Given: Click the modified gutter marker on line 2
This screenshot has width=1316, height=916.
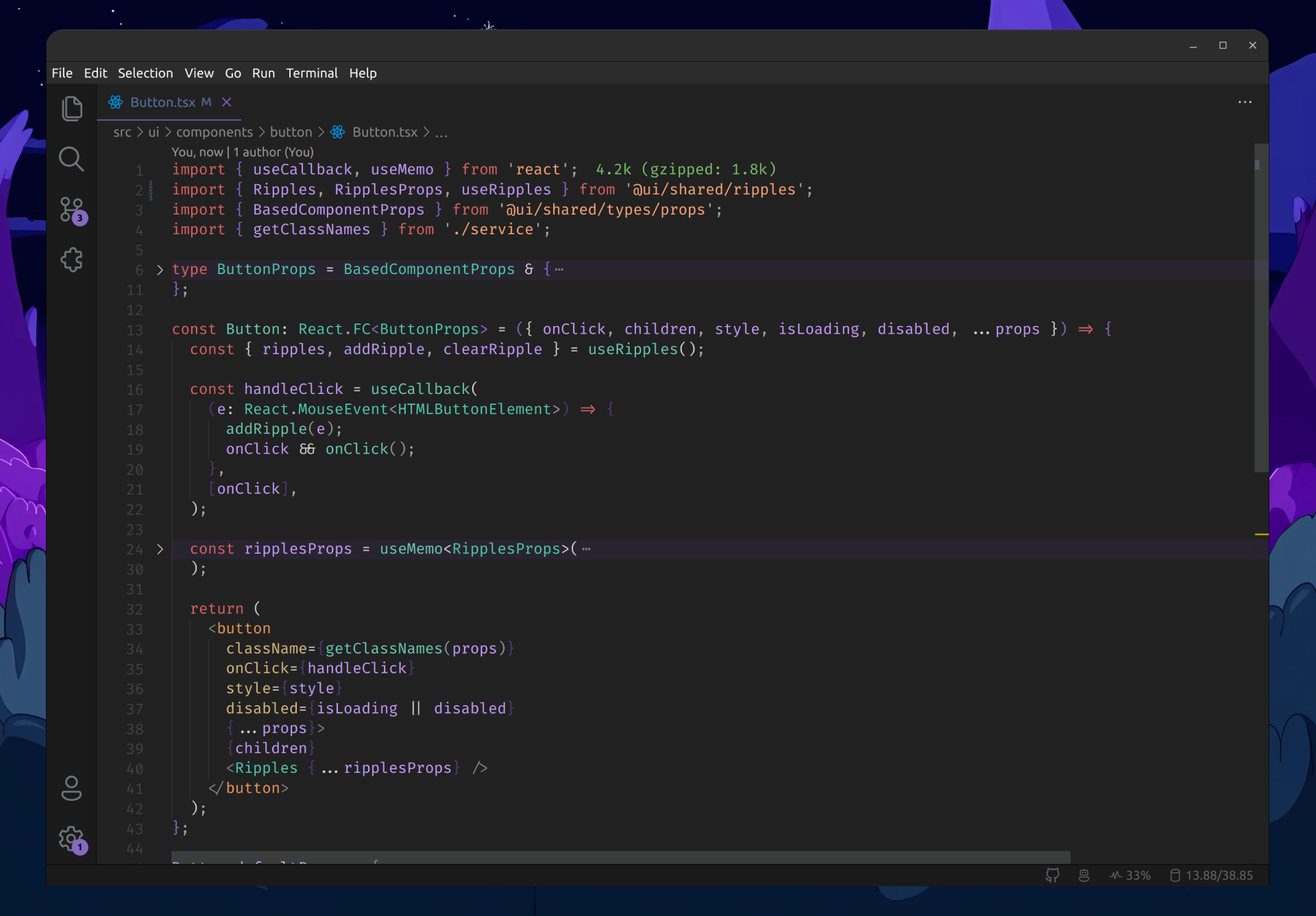Looking at the screenshot, I should click(x=151, y=190).
